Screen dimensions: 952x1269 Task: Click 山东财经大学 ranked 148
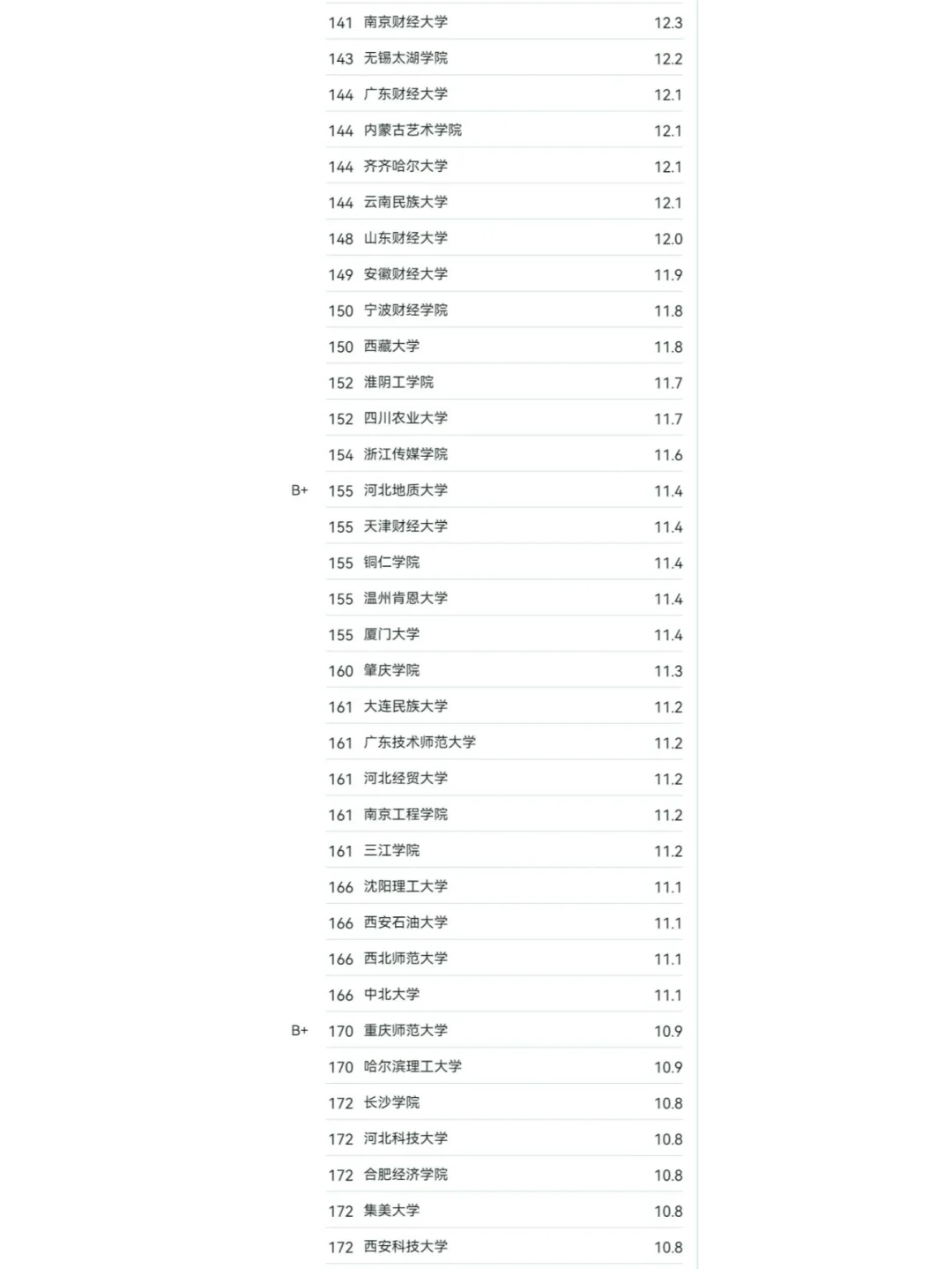click(x=405, y=238)
